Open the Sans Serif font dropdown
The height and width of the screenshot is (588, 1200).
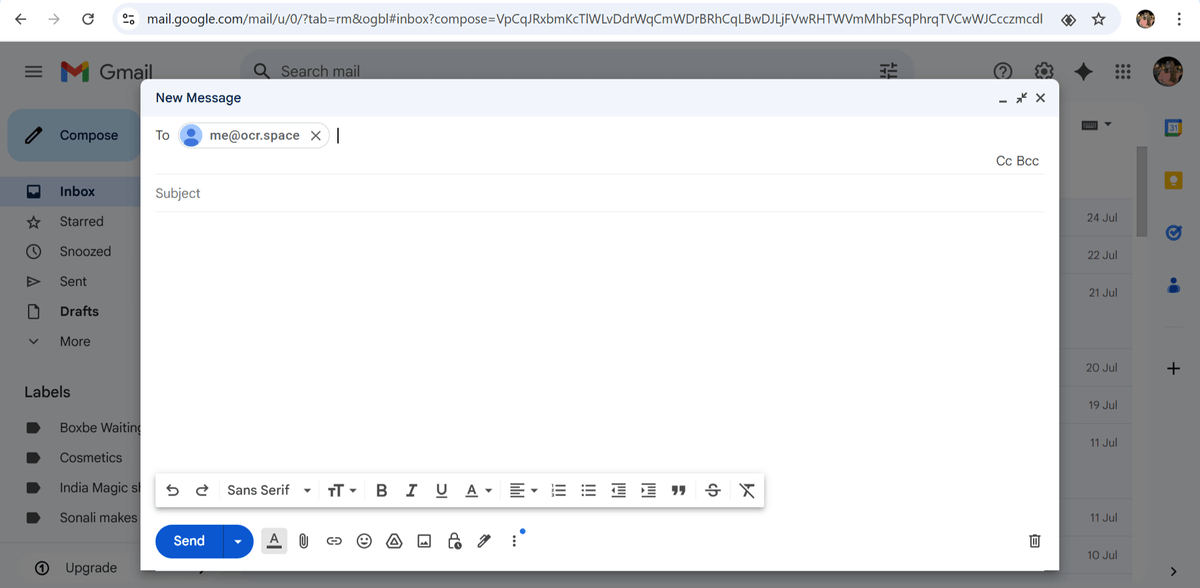[x=268, y=490]
